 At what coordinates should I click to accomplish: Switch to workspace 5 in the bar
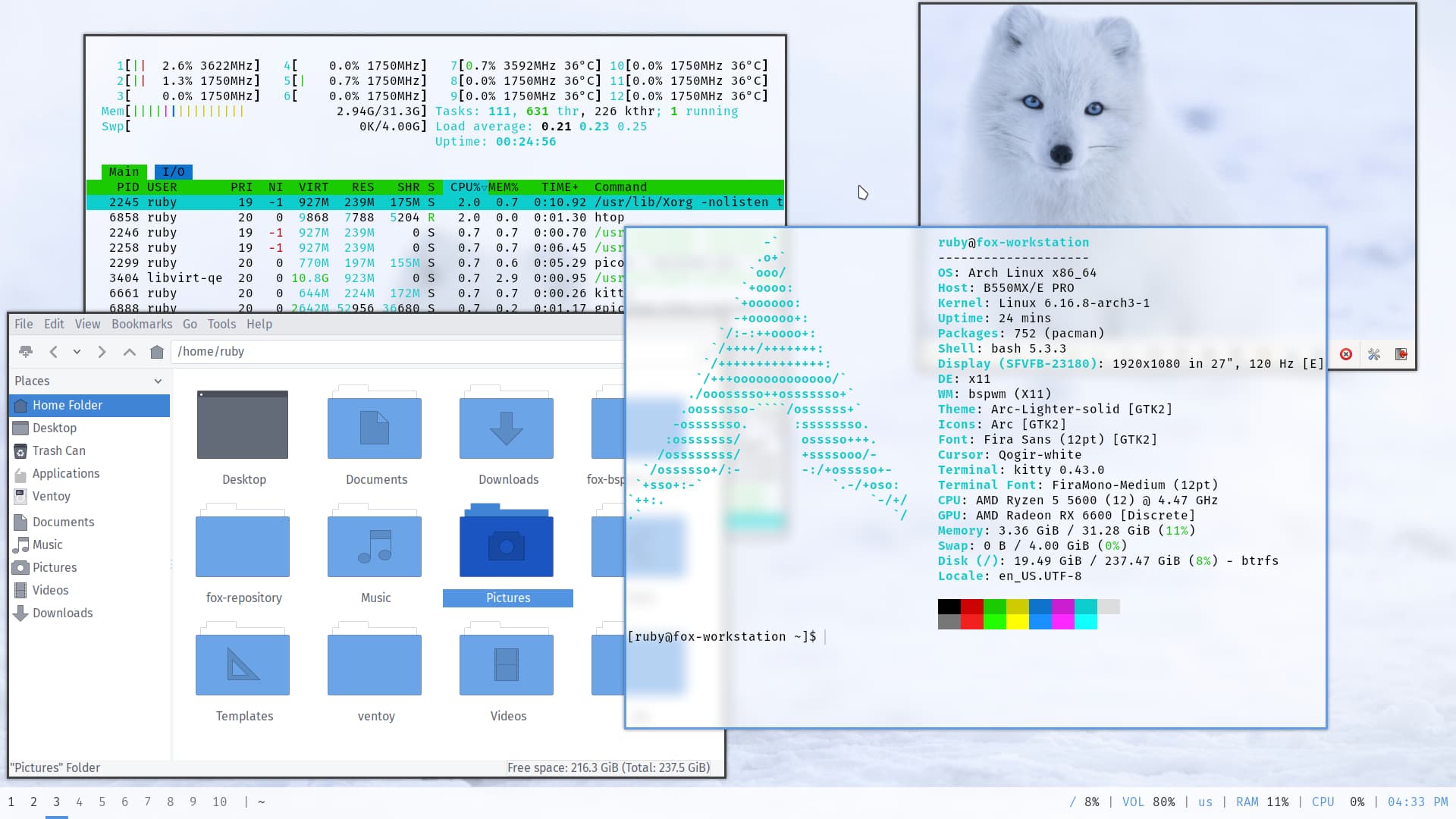click(x=102, y=802)
